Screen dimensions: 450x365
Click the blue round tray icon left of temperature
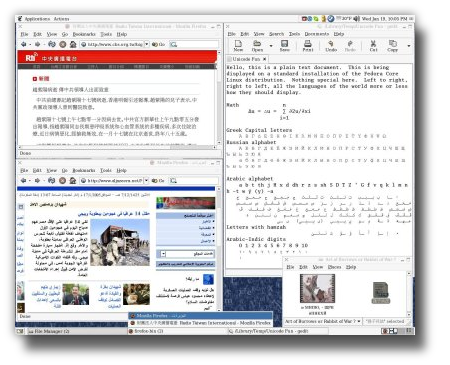click(330, 19)
